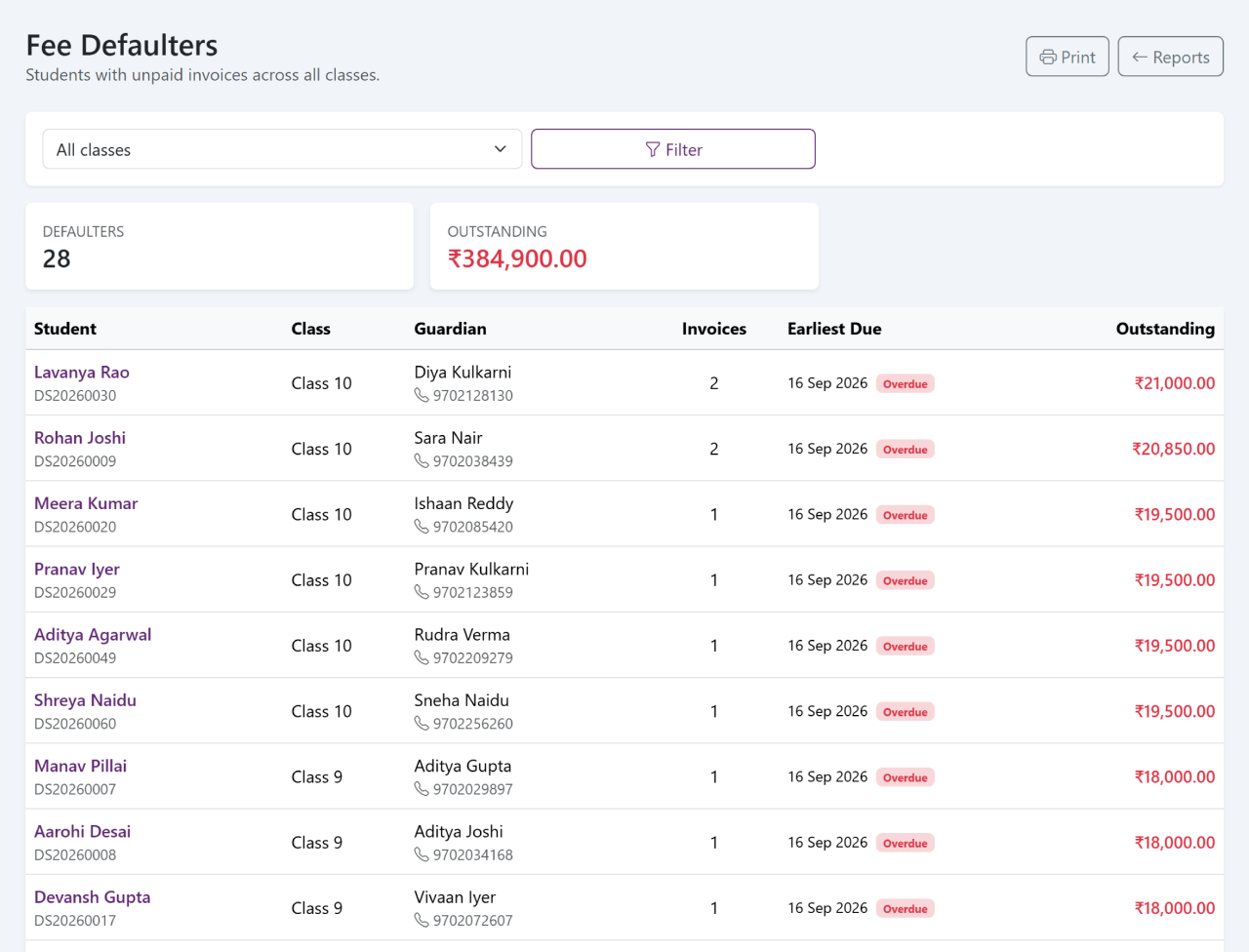
Task: Open Meera Kumar student link
Action: (86, 503)
